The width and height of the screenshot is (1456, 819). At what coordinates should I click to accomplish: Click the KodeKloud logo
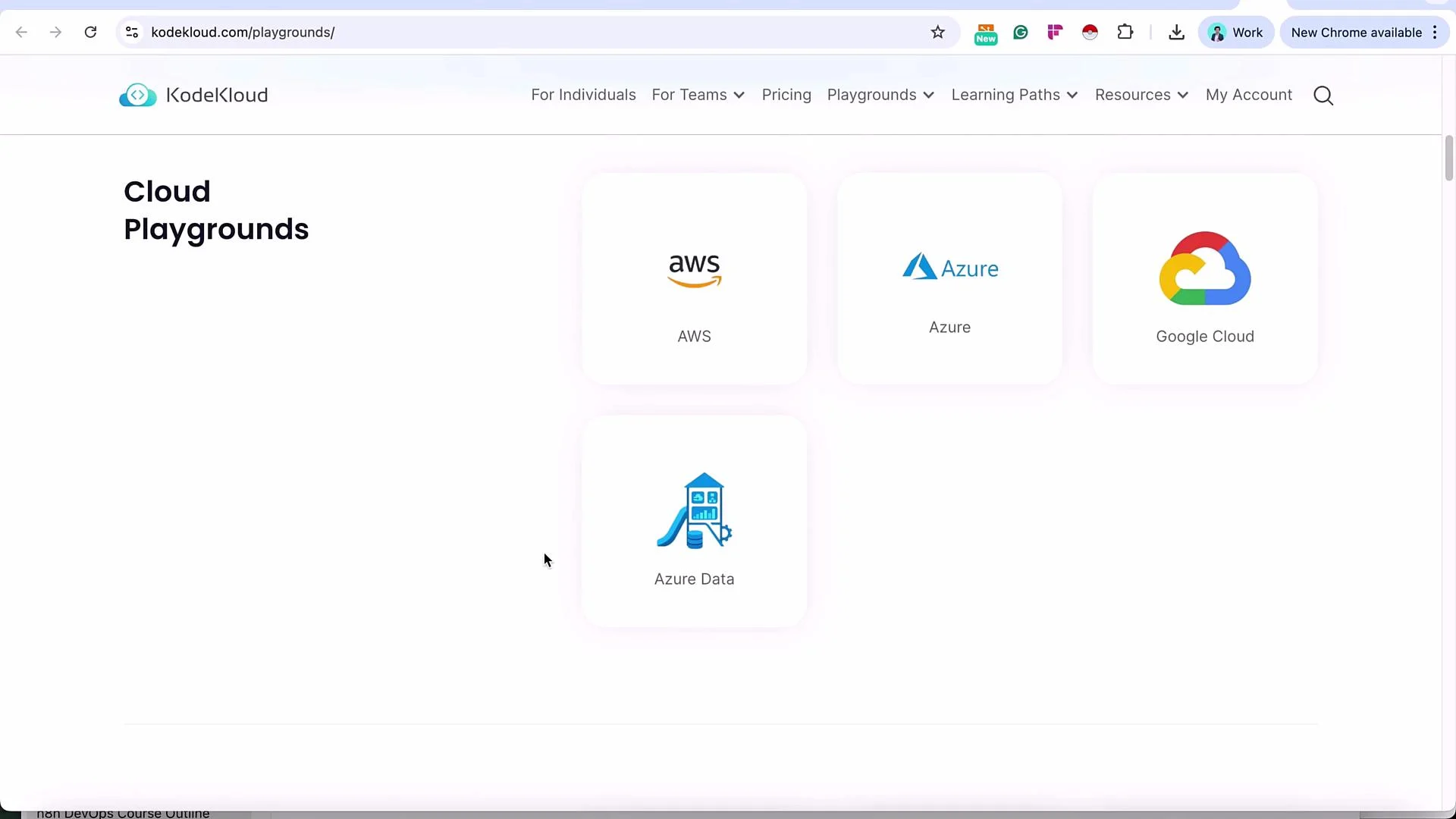pyautogui.click(x=193, y=95)
